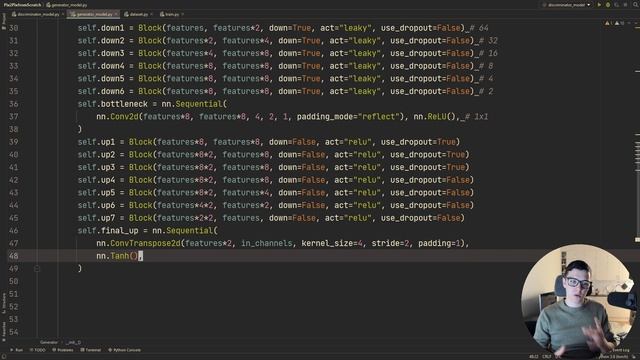Open the Project tool window sidebar tab
This screenshot has width=640, height=360.
[x=4, y=21]
